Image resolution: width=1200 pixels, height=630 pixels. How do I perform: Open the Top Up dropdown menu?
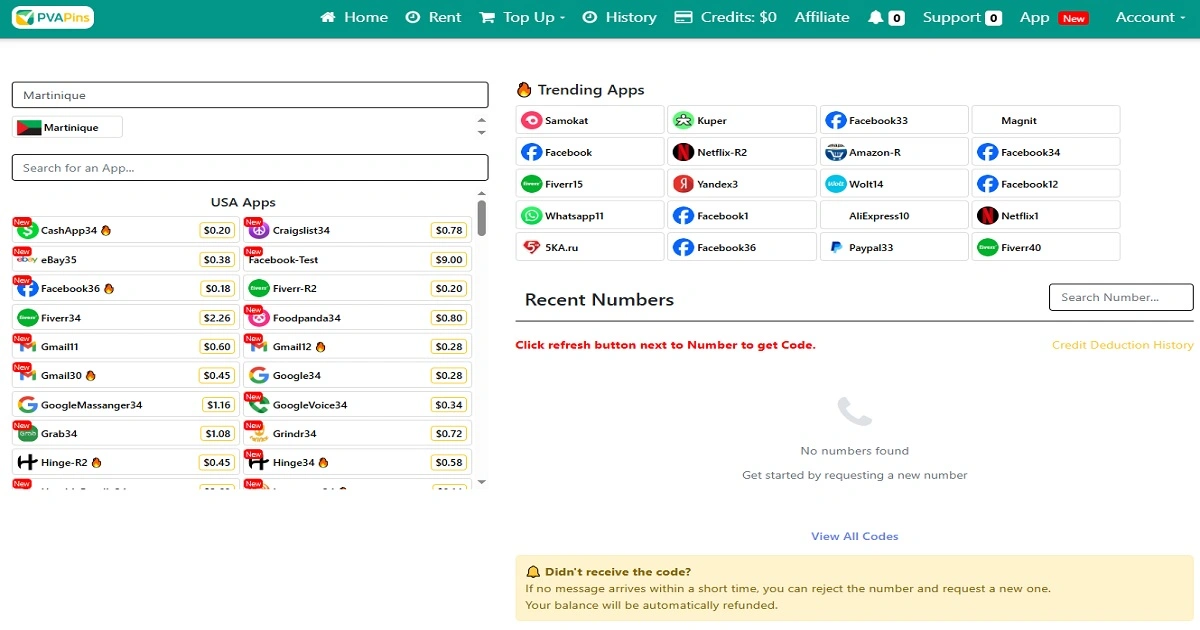point(522,17)
